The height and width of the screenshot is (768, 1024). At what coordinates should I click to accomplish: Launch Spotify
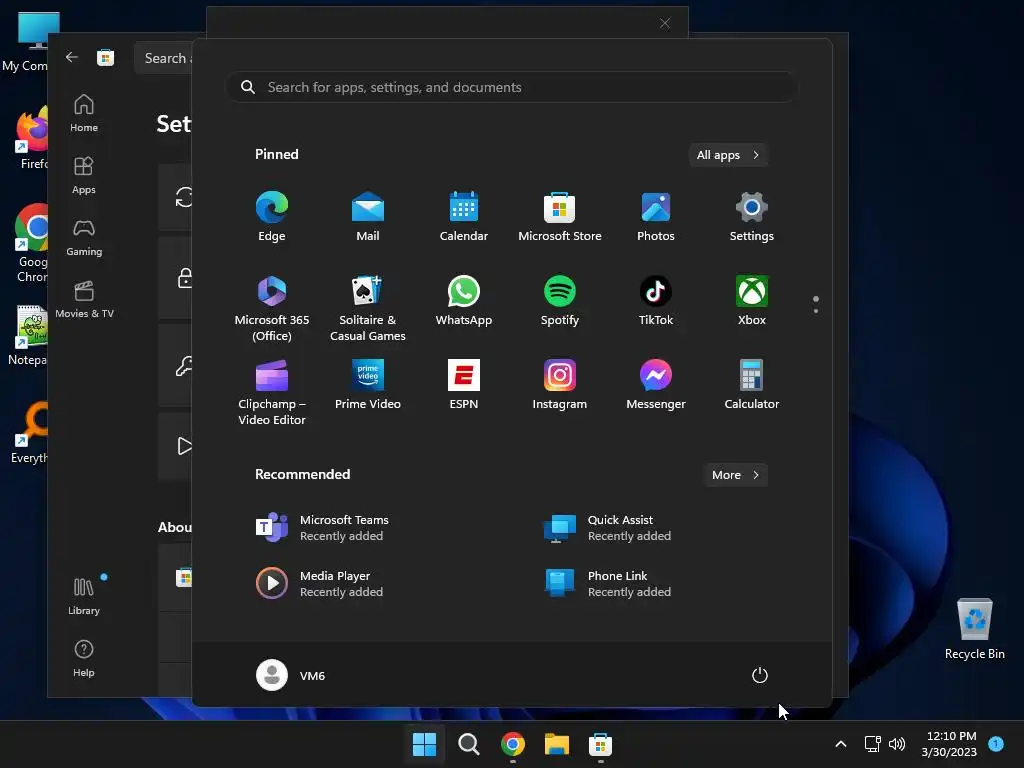560,302
